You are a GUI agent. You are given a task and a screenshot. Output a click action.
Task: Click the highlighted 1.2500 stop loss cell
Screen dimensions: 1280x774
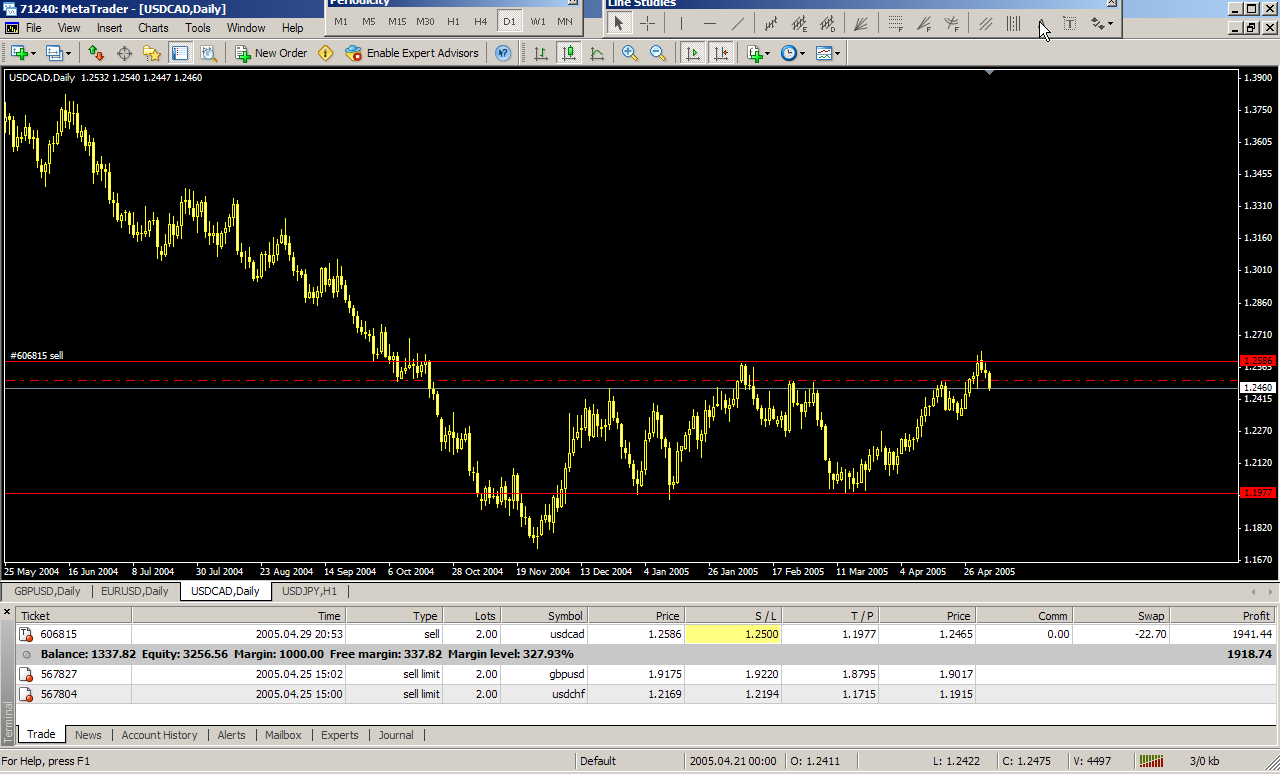tap(735, 634)
